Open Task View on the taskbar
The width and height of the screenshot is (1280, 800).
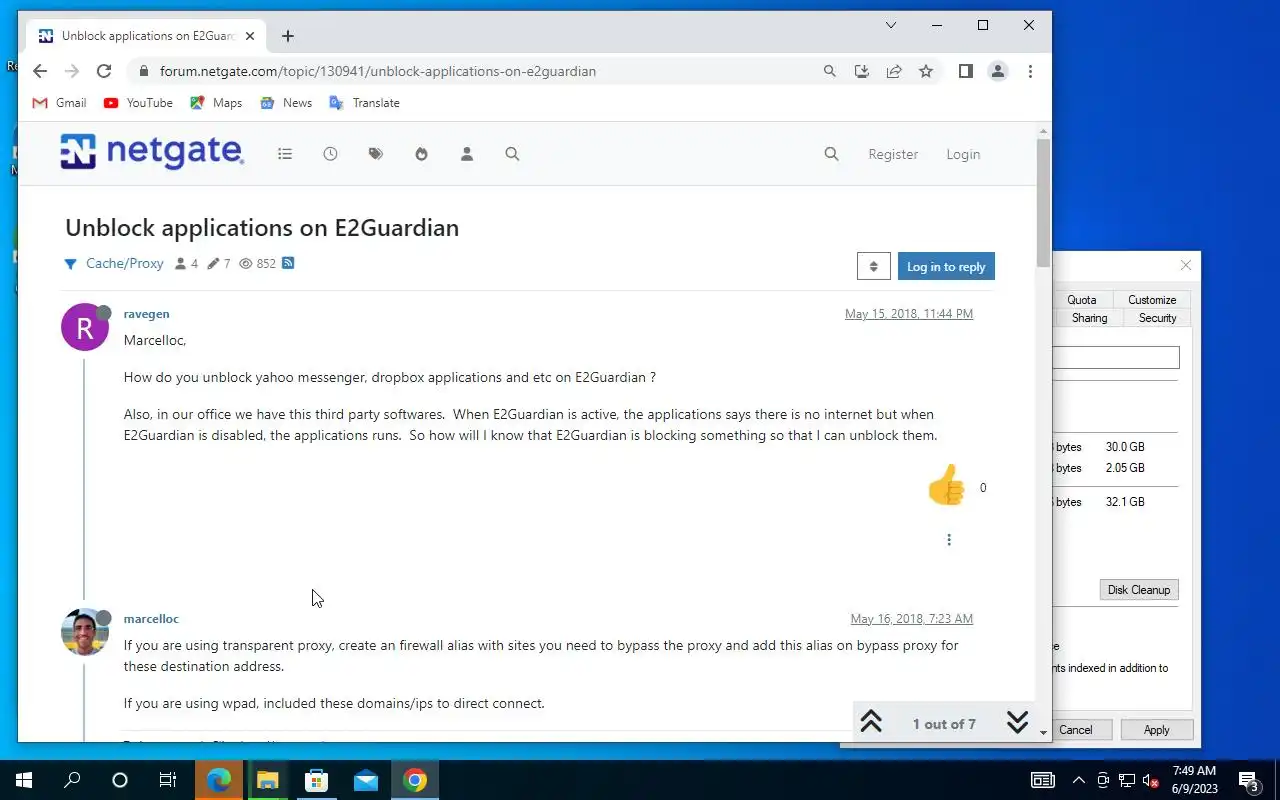pyautogui.click(x=168, y=780)
